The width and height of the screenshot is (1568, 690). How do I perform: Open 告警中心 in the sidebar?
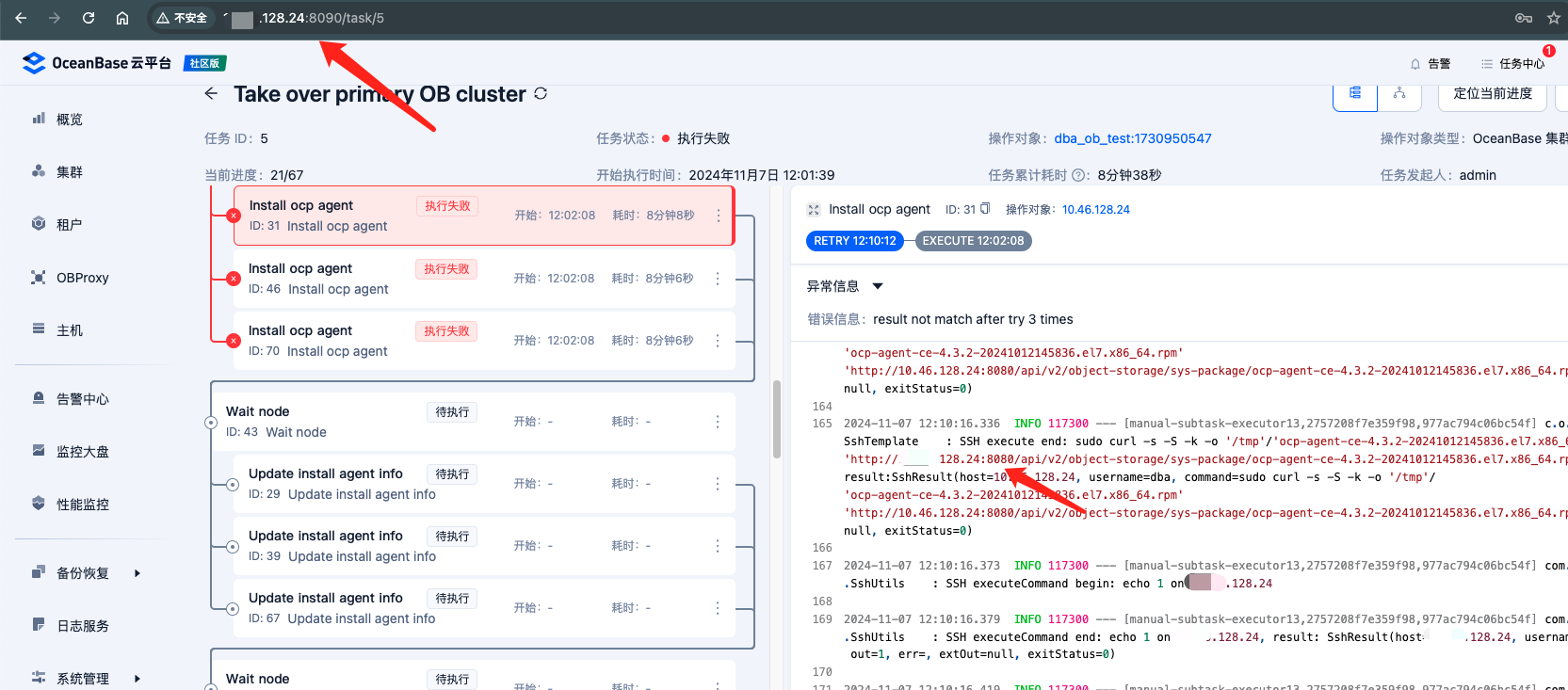click(83, 399)
